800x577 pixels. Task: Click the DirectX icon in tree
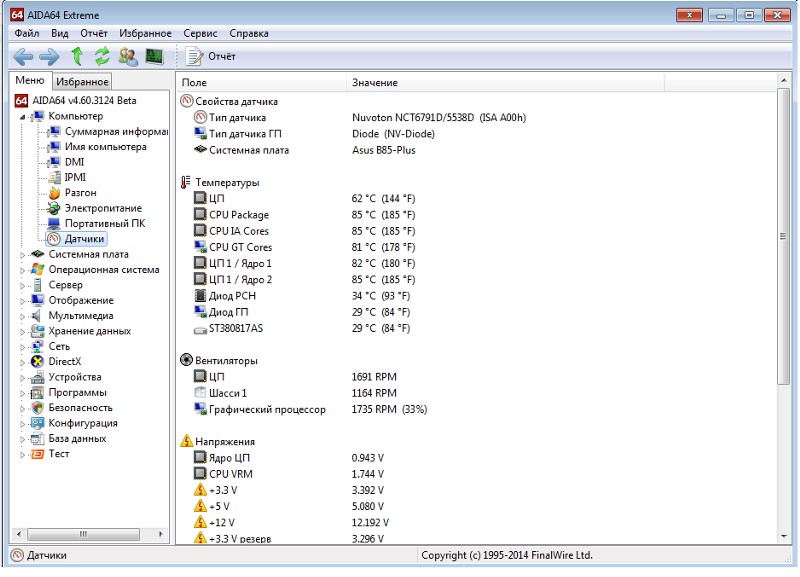coord(37,362)
